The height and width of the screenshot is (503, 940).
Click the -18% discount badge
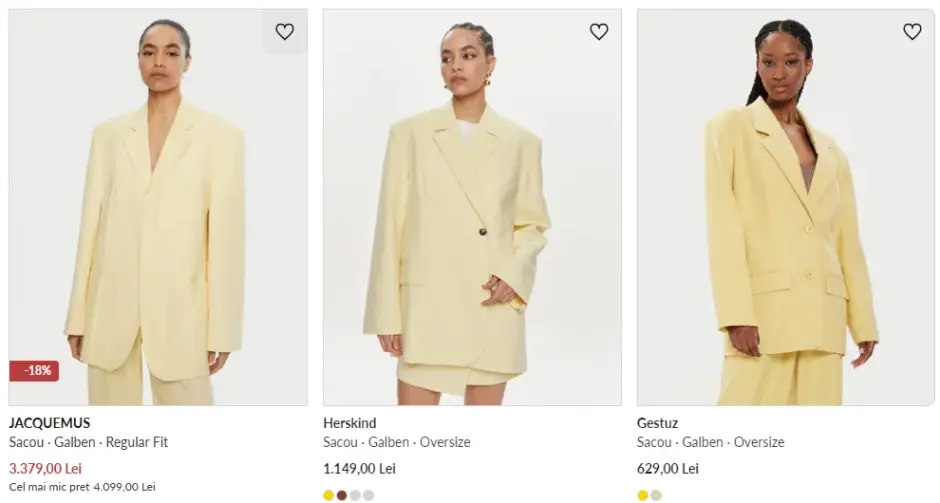click(x=34, y=370)
